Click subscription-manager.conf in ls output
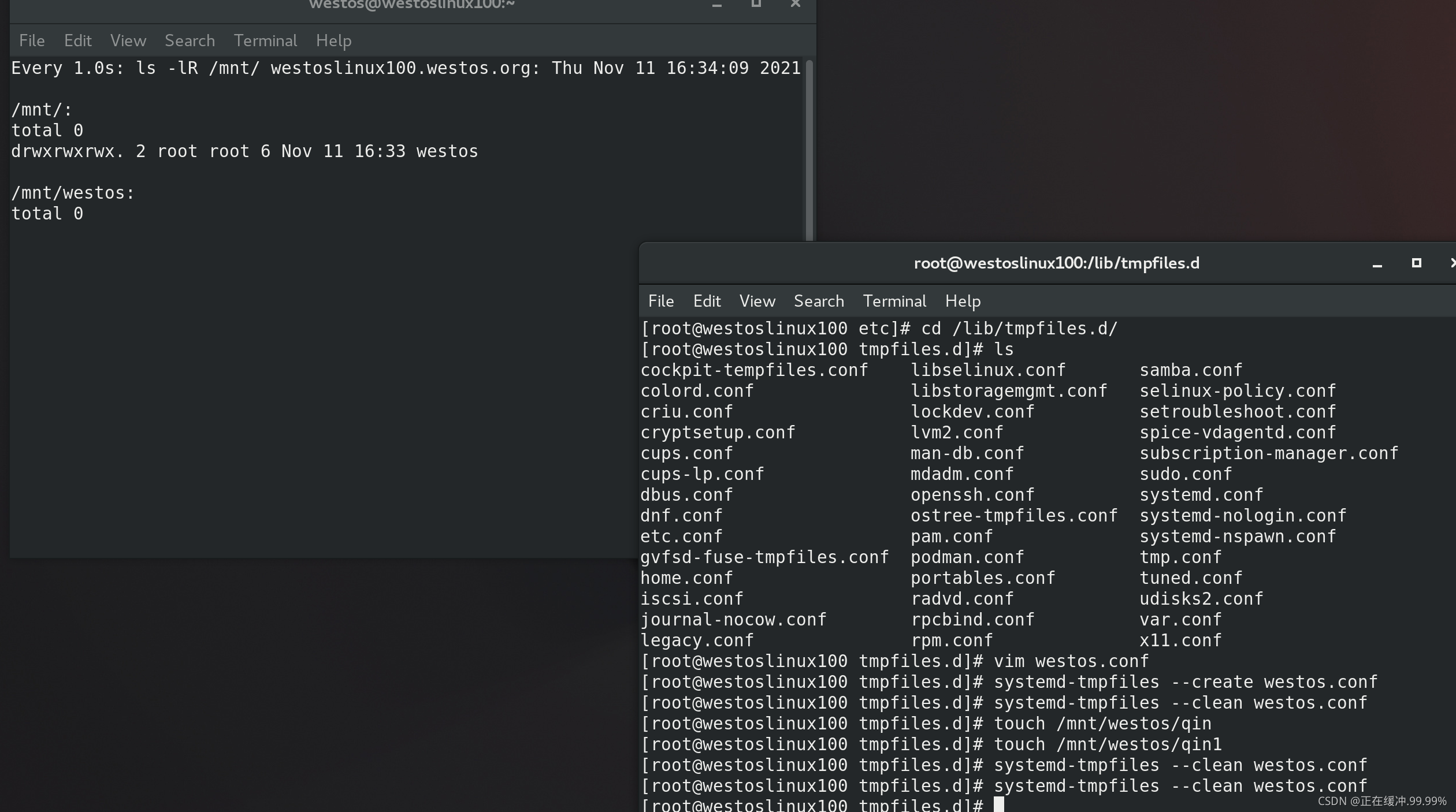Image resolution: width=1456 pixels, height=812 pixels. tap(1269, 453)
